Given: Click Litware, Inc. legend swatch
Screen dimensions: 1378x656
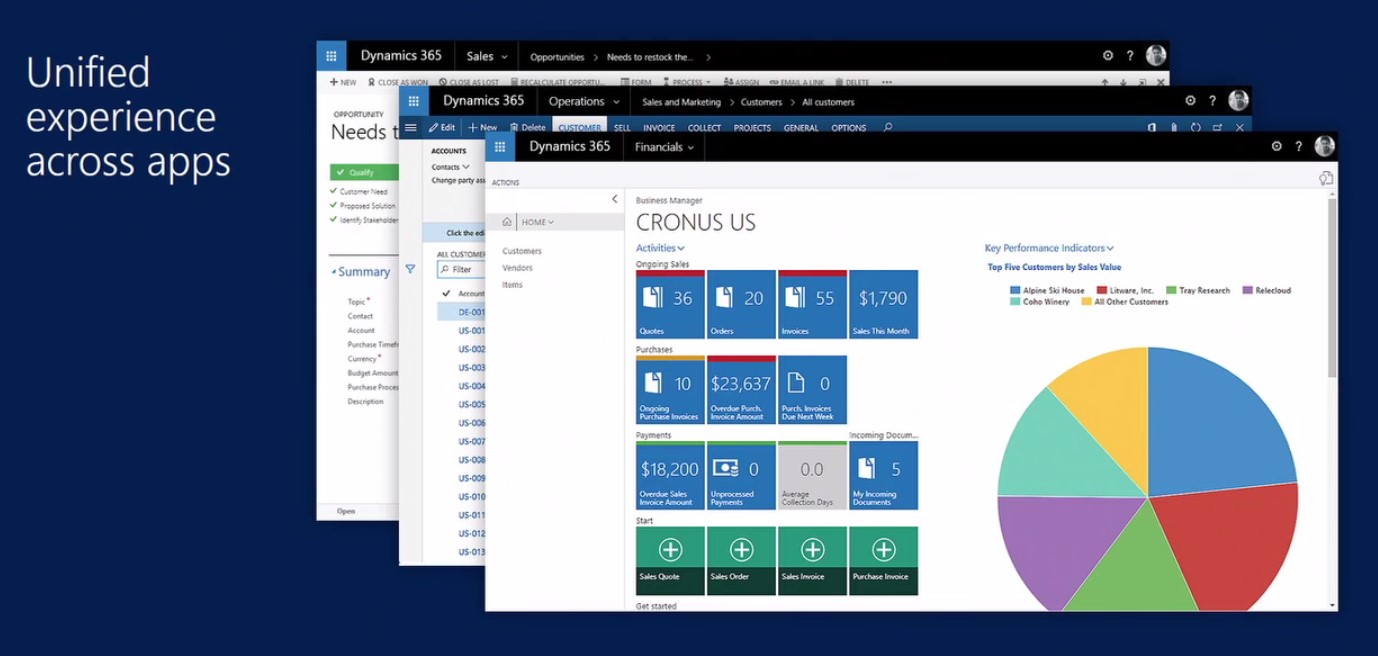Looking at the screenshot, I should pos(1102,290).
